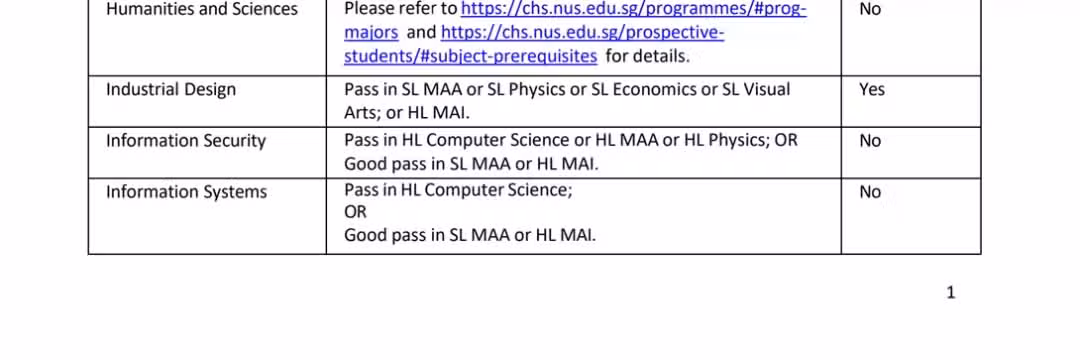
Task: Click the standalone 'OR' in Information Systems row
Action: tap(355, 212)
